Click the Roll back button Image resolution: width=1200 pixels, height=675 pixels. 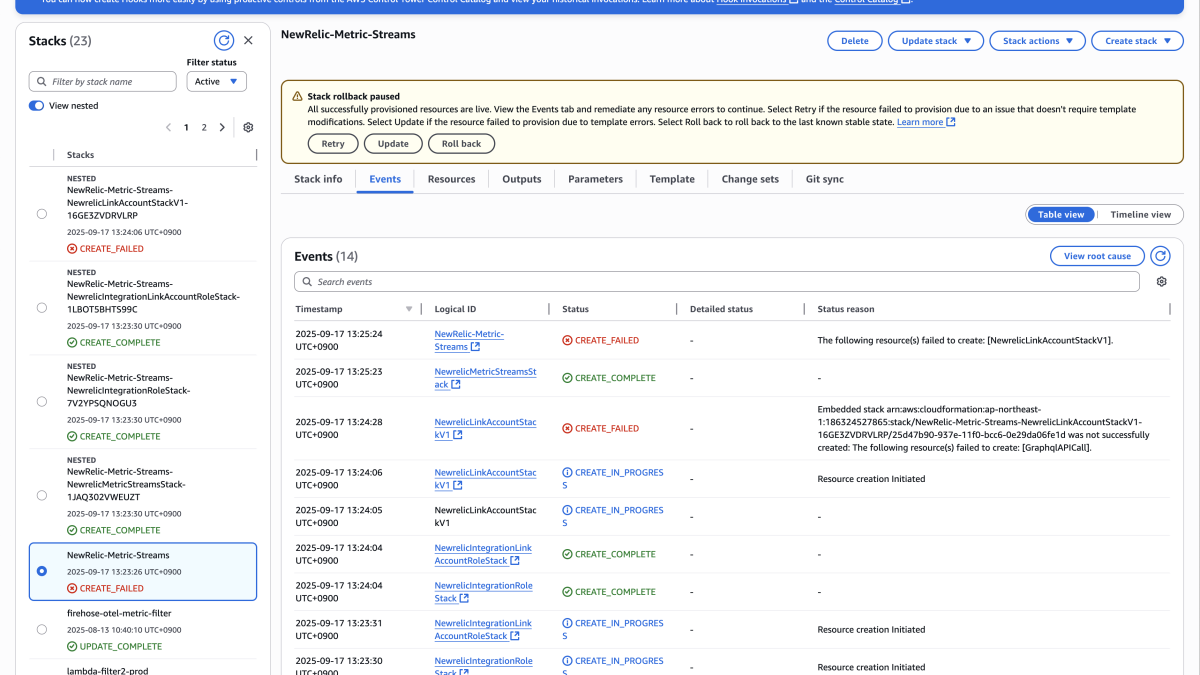[x=462, y=144]
